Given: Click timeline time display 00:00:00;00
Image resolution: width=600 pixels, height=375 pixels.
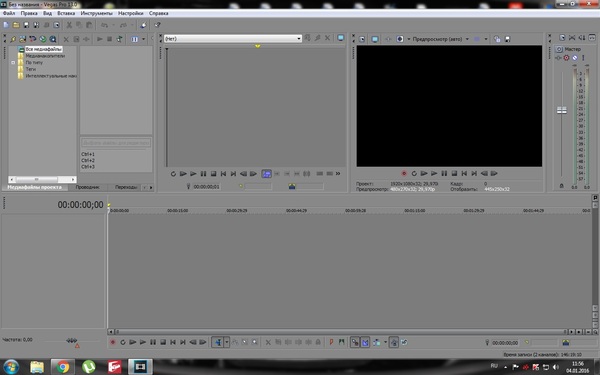Looking at the screenshot, I should point(80,205).
